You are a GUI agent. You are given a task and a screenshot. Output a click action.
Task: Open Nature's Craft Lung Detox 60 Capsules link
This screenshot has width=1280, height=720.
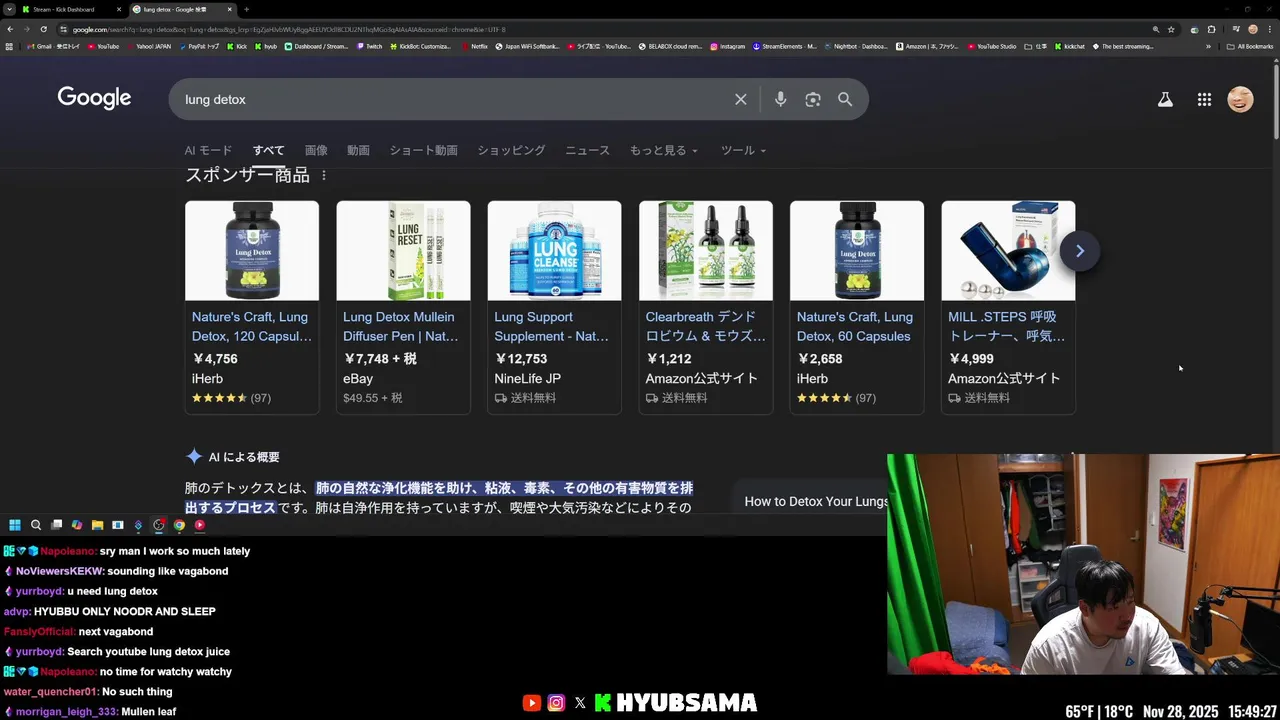[855, 326]
